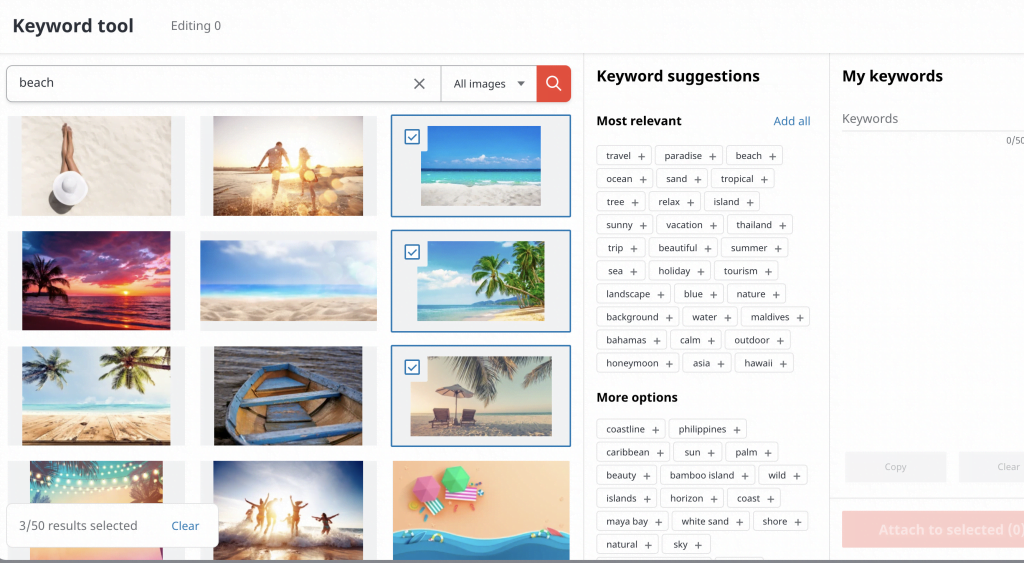Add the 'paradise' keyword with plus icon
This screenshot has height=563, width=1024.
(x=713, y=156)
